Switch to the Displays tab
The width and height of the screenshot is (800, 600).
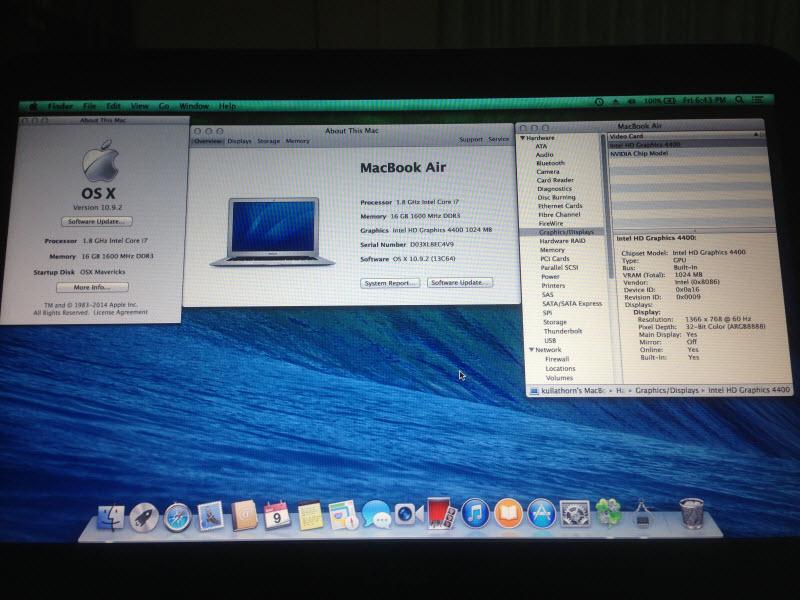[x=239, y=141]
